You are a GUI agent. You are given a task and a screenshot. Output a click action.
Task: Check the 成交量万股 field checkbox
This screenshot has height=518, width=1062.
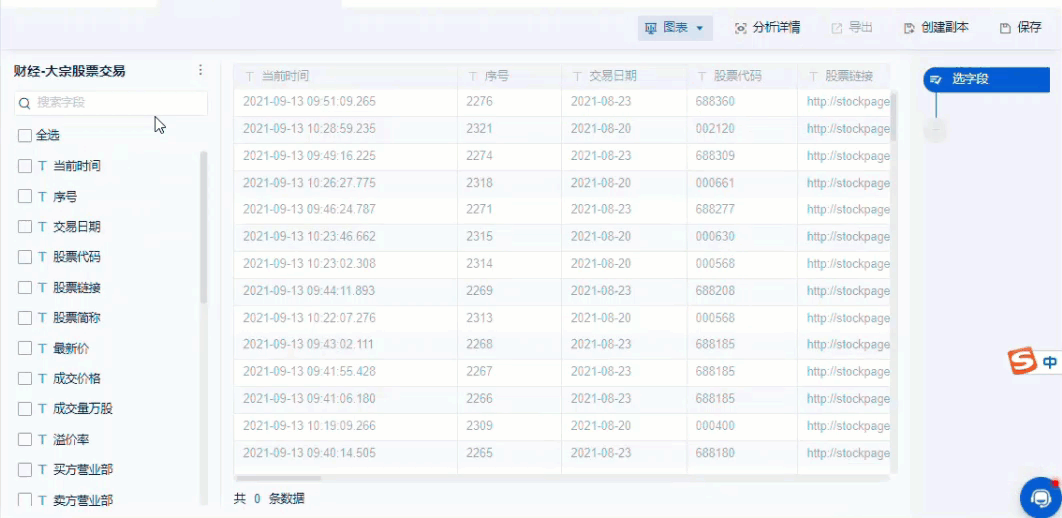[25, 409]
